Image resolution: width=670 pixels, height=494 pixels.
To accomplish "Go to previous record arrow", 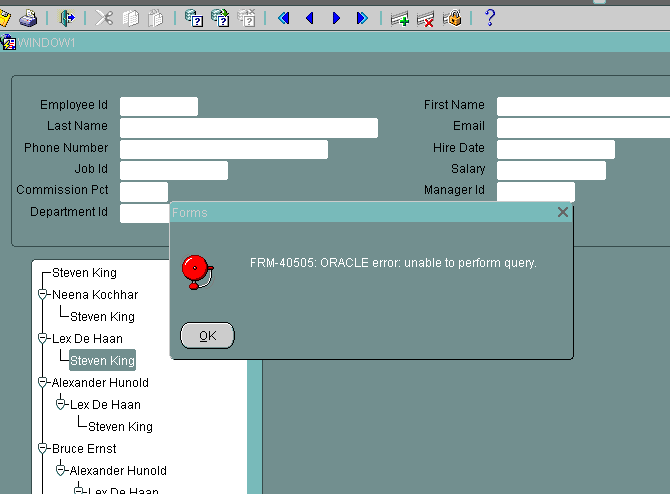I will 309,18.
